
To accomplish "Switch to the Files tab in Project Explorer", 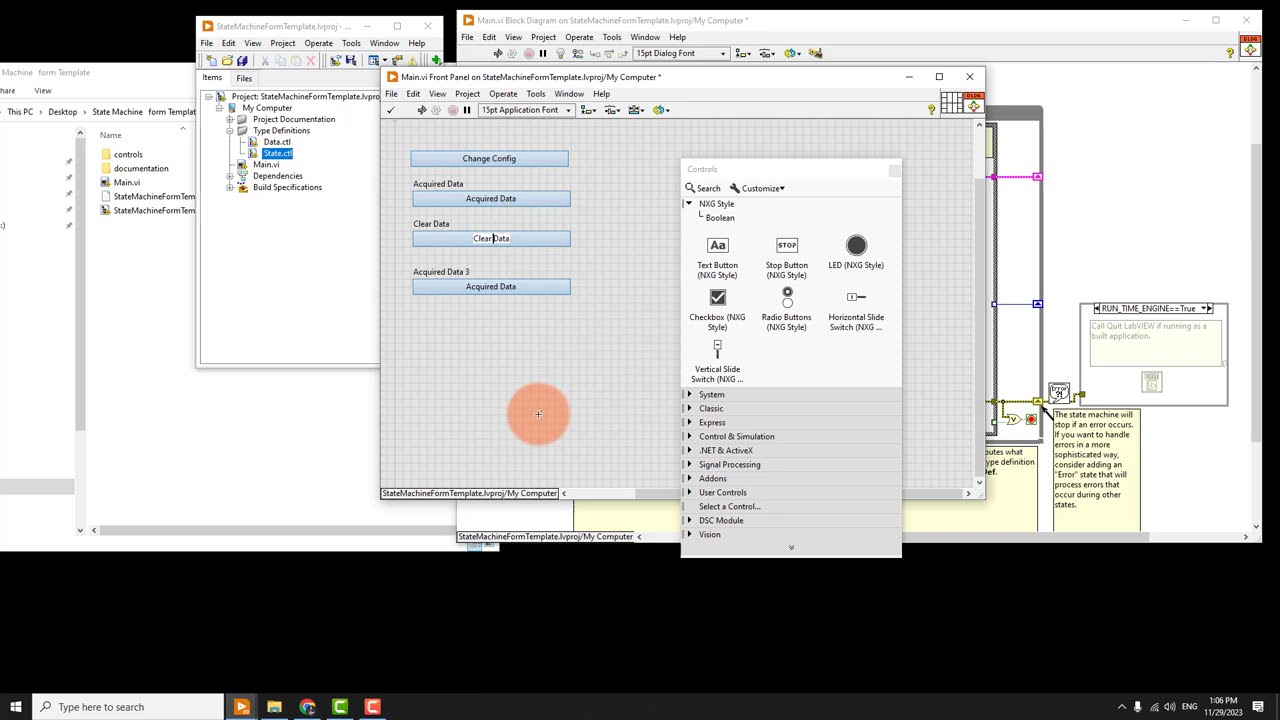I will click(x=244, y=78).
